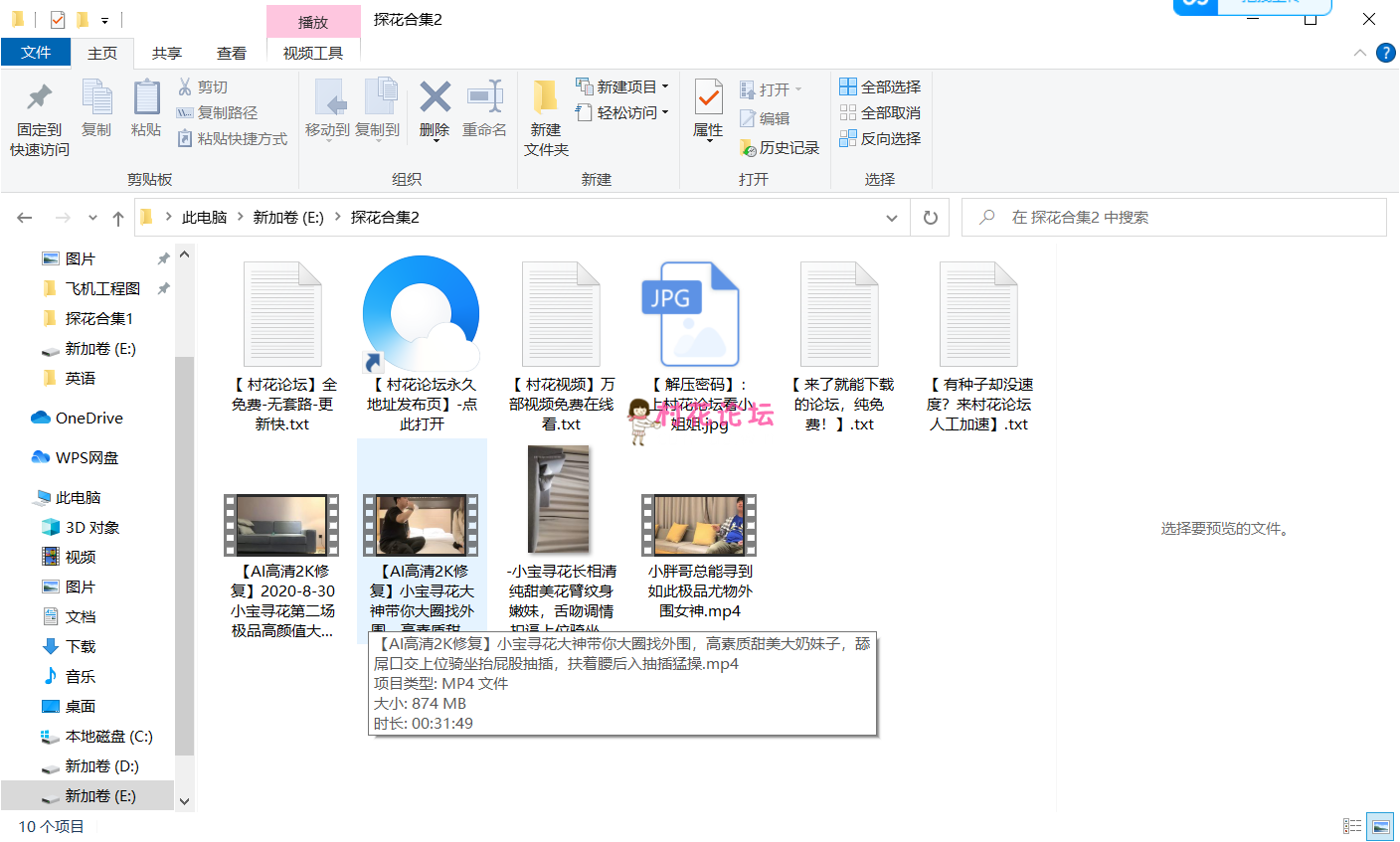Collapse the ribbon with chevron
The image size is (1400, 842).
pos(1360,53)
